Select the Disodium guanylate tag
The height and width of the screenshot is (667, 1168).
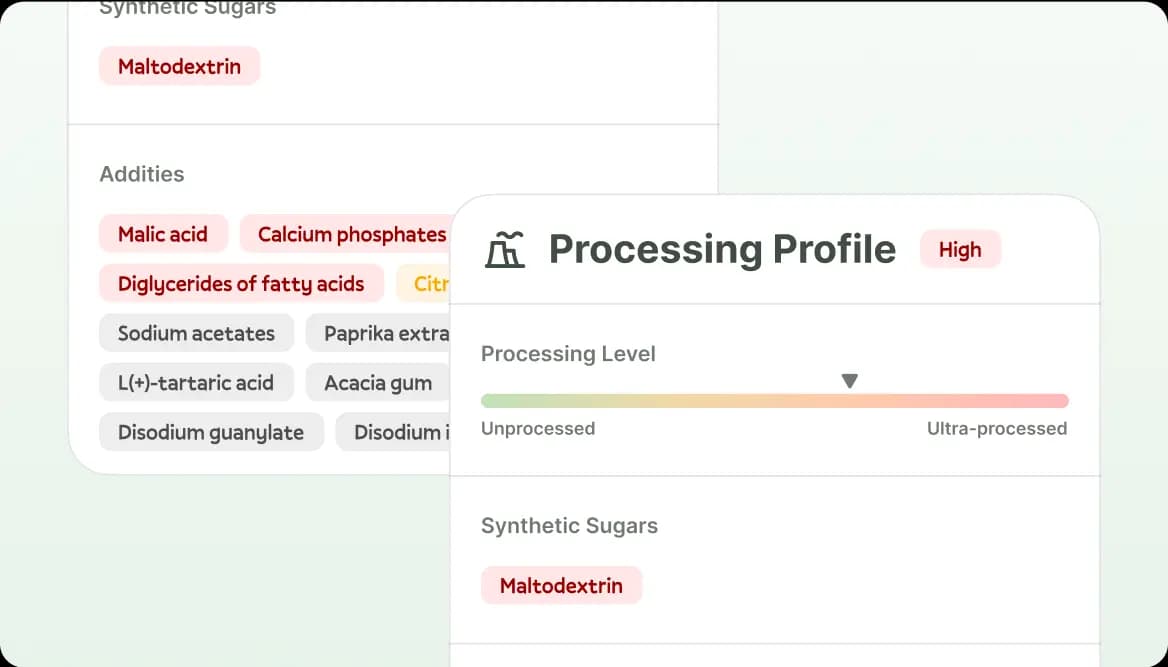click(x=211, y=433)
